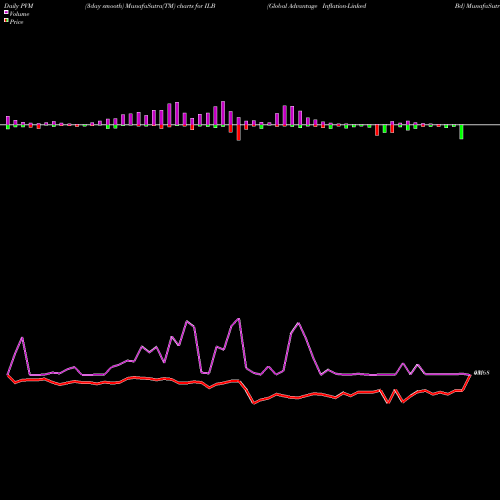Click the "(3day smooth) MunafaSutra(TM) charts for ILB" heading
Viewport: 500px width, 500px height.
click(x=150, y=6)
